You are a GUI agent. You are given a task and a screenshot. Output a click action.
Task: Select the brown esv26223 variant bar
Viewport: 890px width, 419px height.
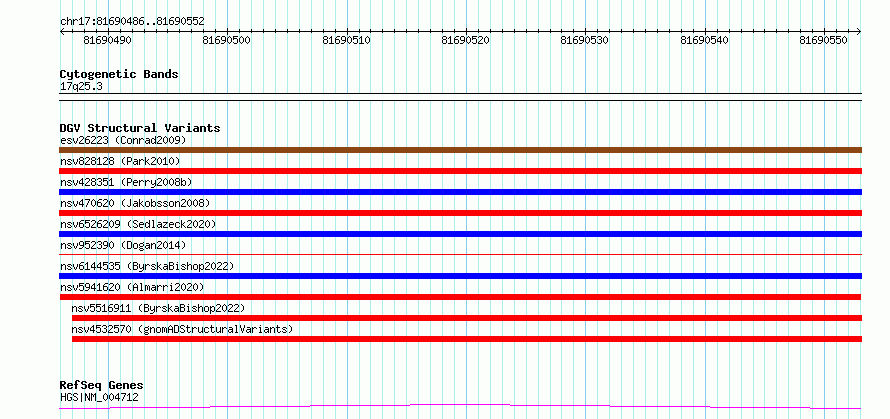(x=460, y=150)
